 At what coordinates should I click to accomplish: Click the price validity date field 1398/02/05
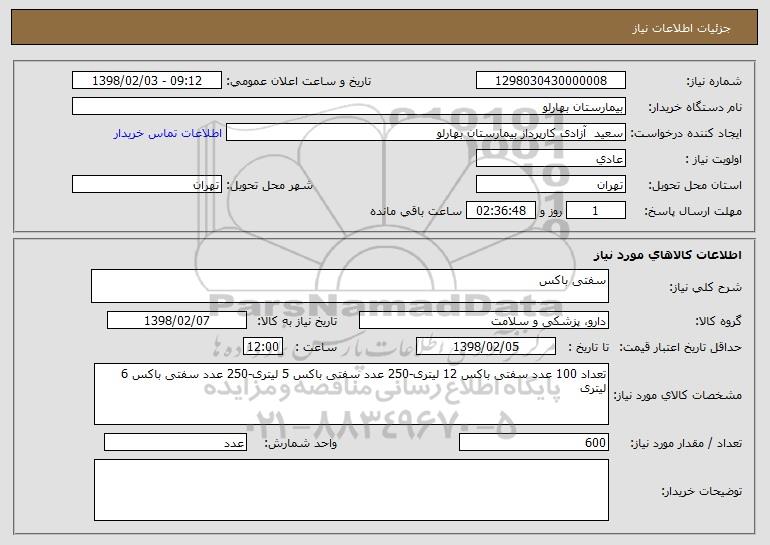pyautogui.click(x=486, y=347)
